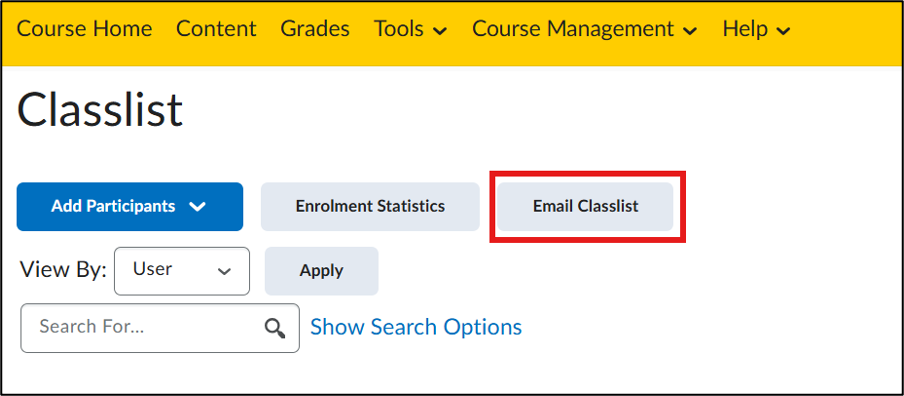This screenshot has height=396, width=904.
Task: Click the white chevron on Add Participants
Action: tap(198, 206)
